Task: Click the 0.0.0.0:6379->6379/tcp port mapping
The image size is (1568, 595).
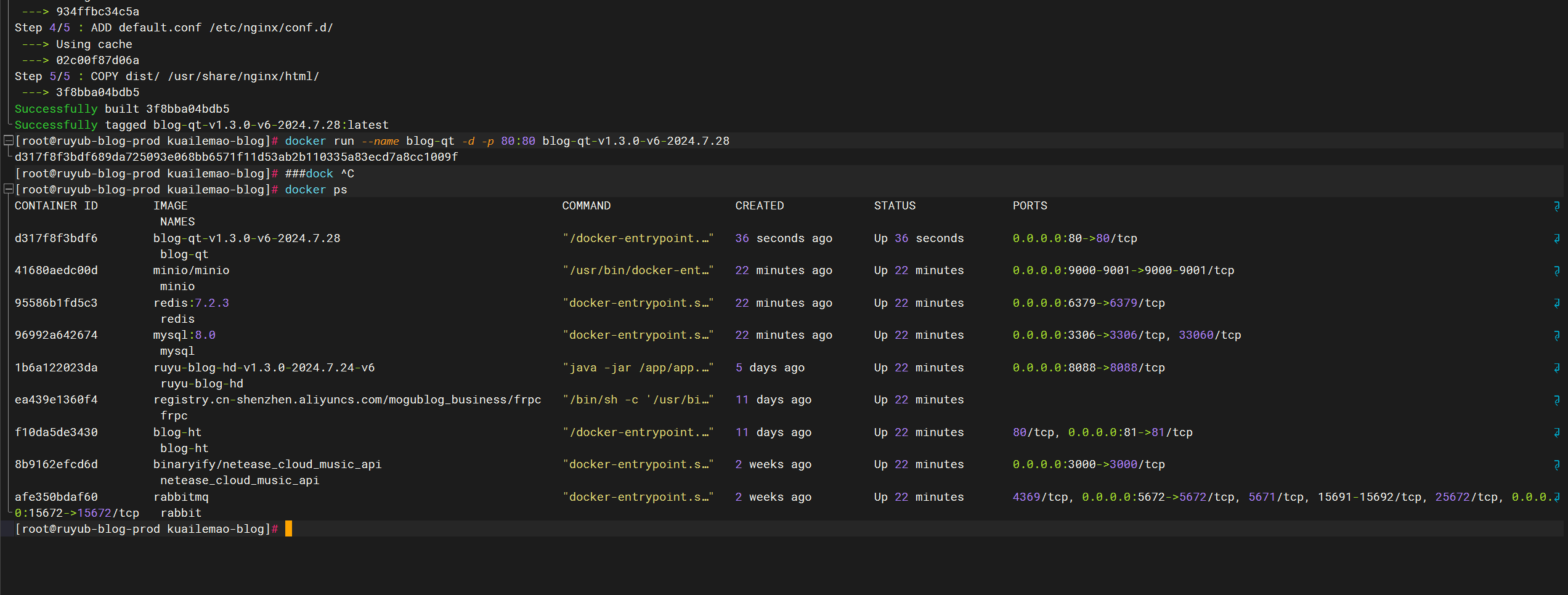Action: click(1089, 303)
